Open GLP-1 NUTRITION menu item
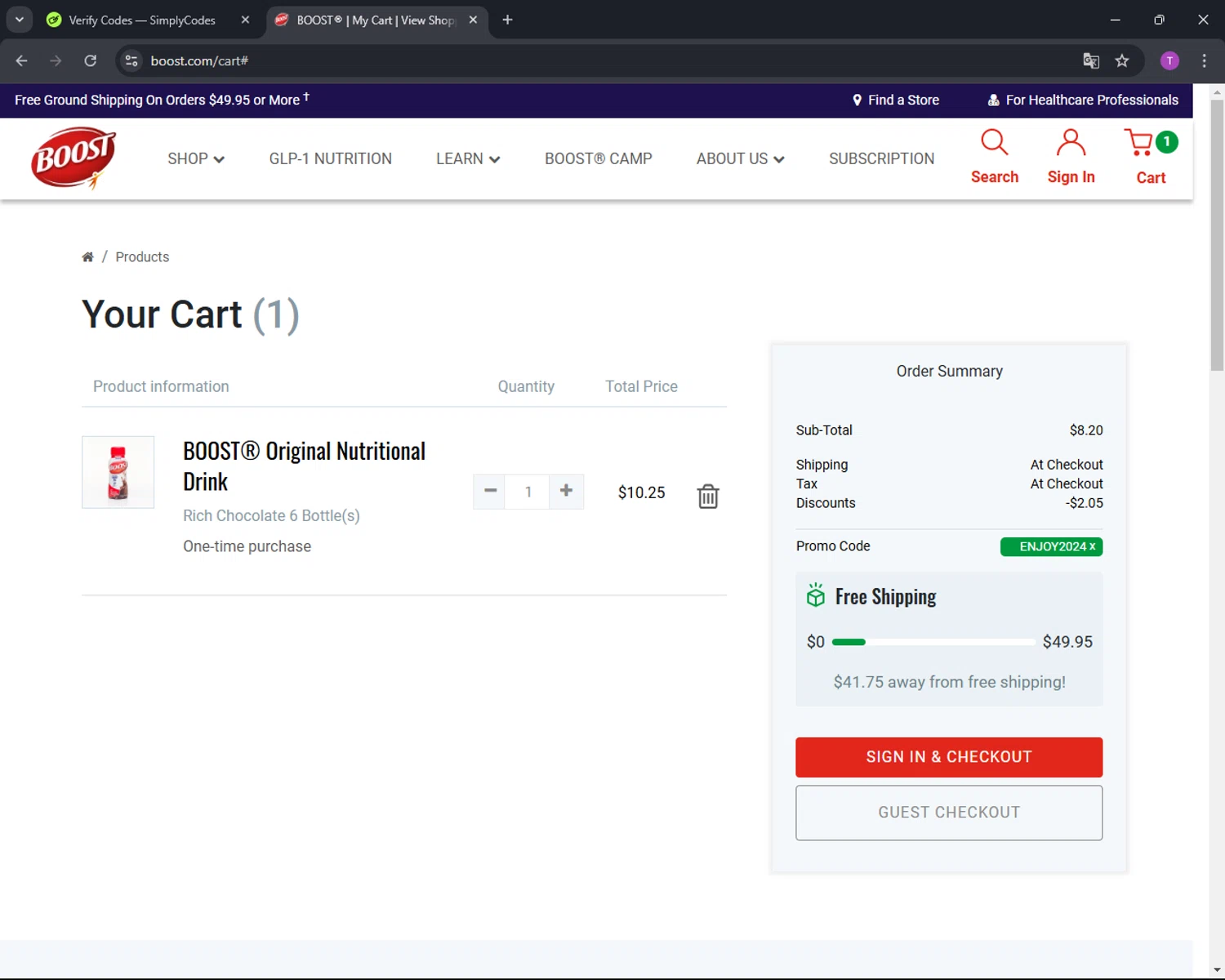The height and width of the screenshot is (980, 1225). pos(331,158)
